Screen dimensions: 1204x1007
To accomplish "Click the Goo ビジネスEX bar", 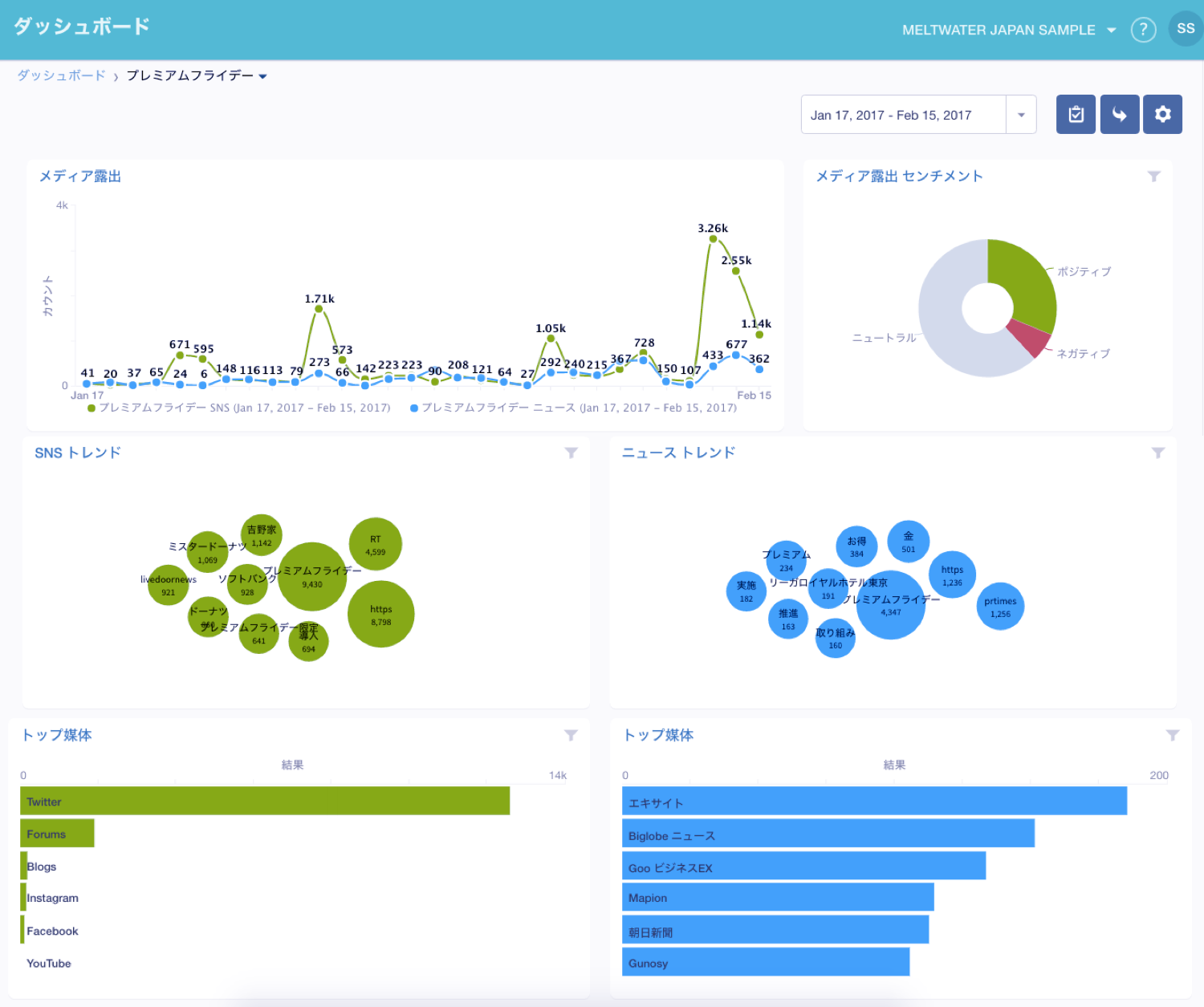I will tap(804, 866).
